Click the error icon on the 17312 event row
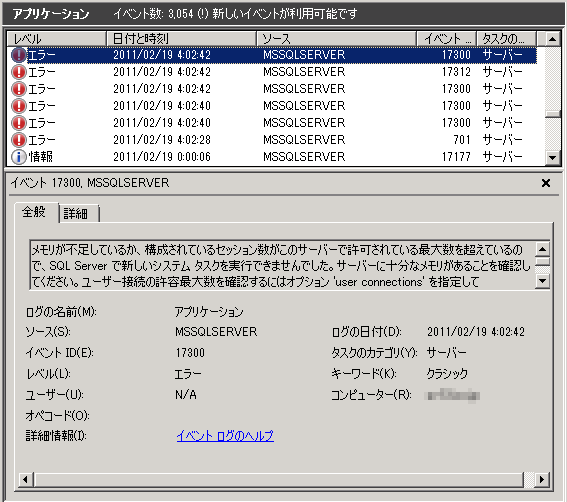The height and width of the screenshot is (502, 567). [18, 72]
